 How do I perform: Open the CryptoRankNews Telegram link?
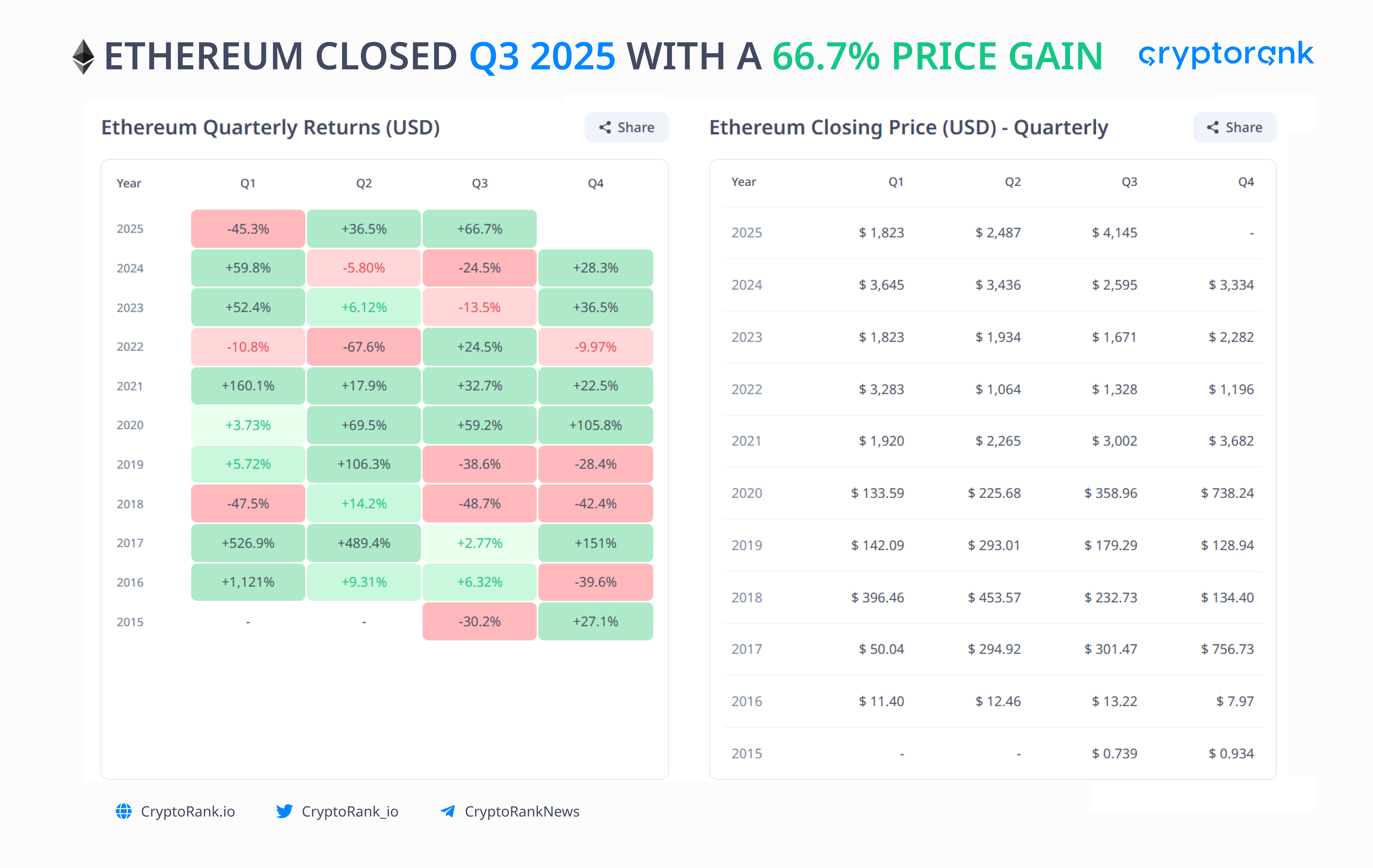pos(522,811)
